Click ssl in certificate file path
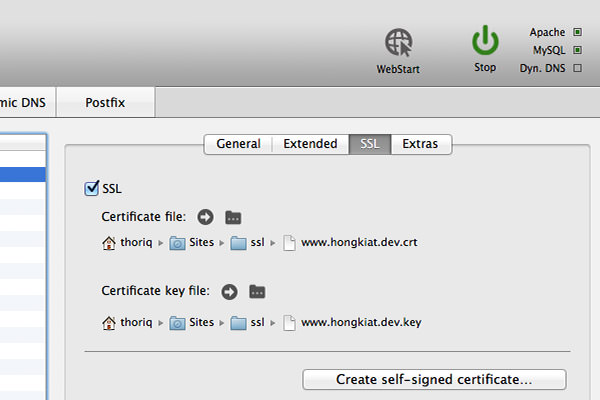The height and width of the screenshot is (400, 600). coord(258,242)
